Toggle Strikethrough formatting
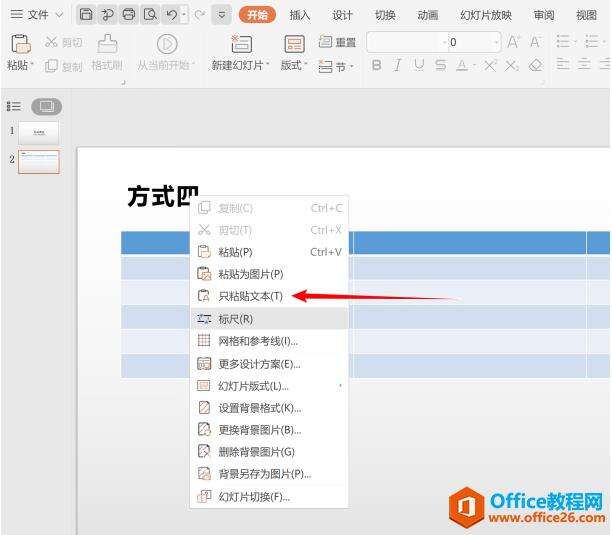Viewport: 612px width, 535px height. pos(440,65)
